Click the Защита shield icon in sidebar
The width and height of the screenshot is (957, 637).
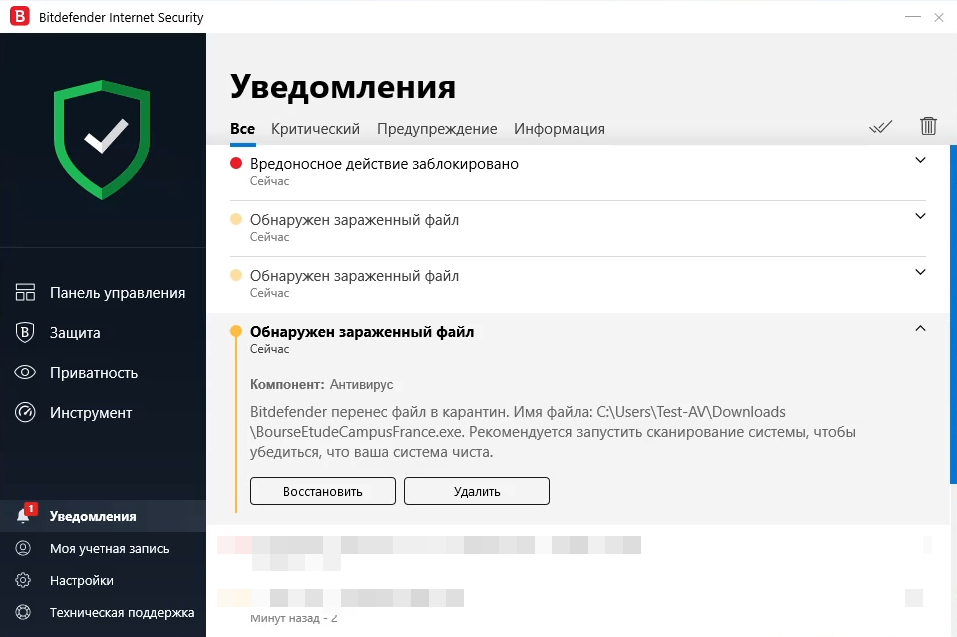[x=24, y=333]
